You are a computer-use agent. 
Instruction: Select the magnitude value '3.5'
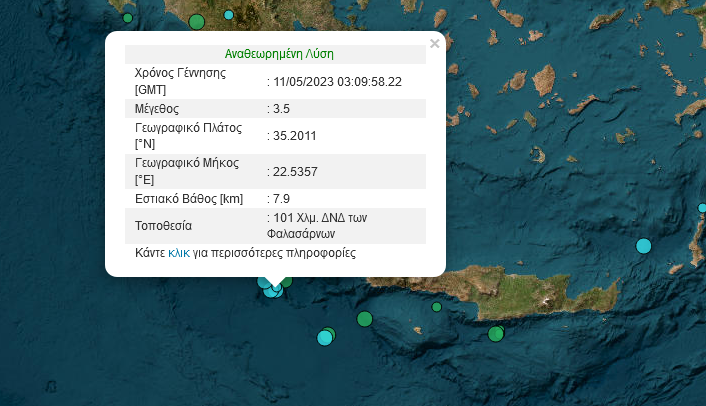click(281, 109)
